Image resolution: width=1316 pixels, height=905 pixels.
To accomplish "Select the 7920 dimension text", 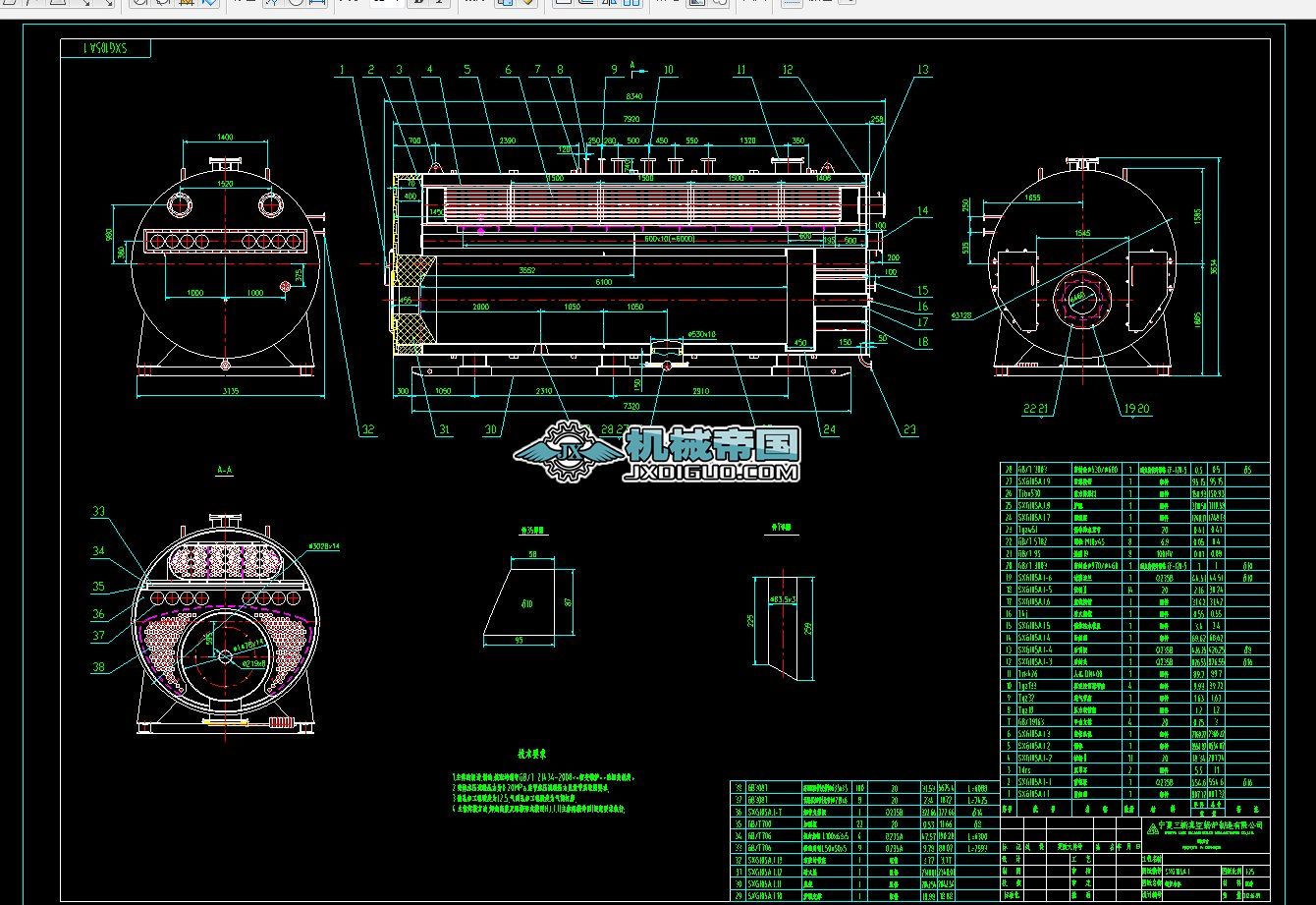I will [631, 119].
